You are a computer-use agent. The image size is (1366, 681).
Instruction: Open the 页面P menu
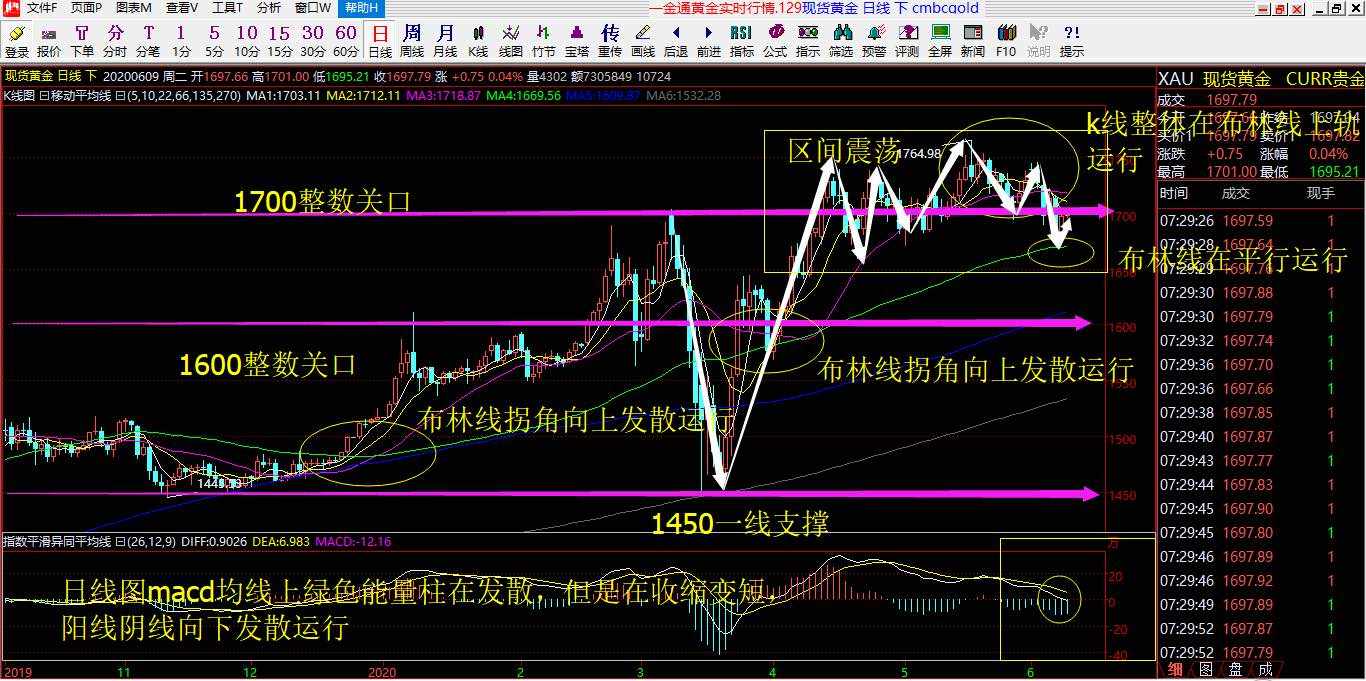click(86, 8)
